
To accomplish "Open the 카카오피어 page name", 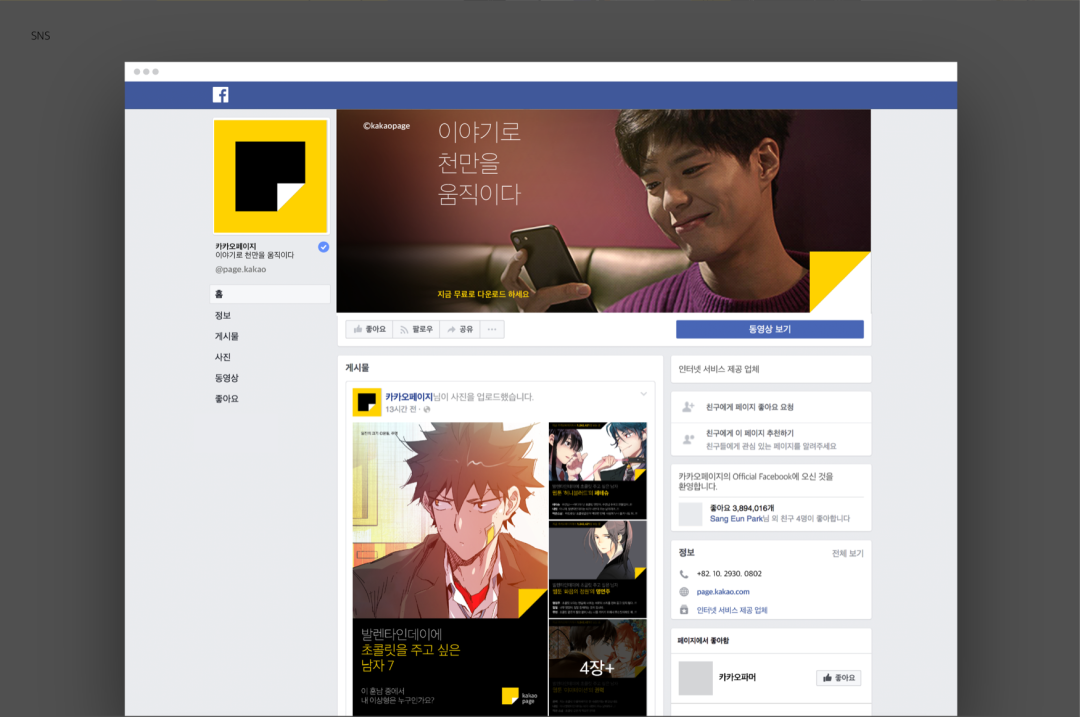I will (x=737, y=678).
